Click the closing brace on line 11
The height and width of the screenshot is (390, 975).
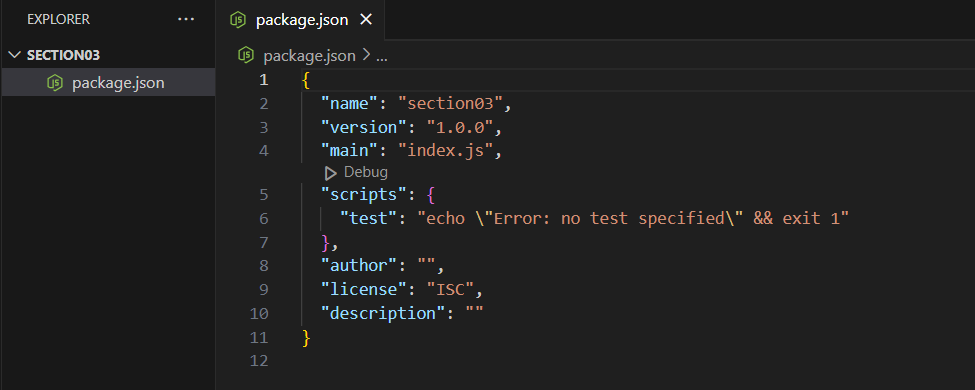coord(305,338)
